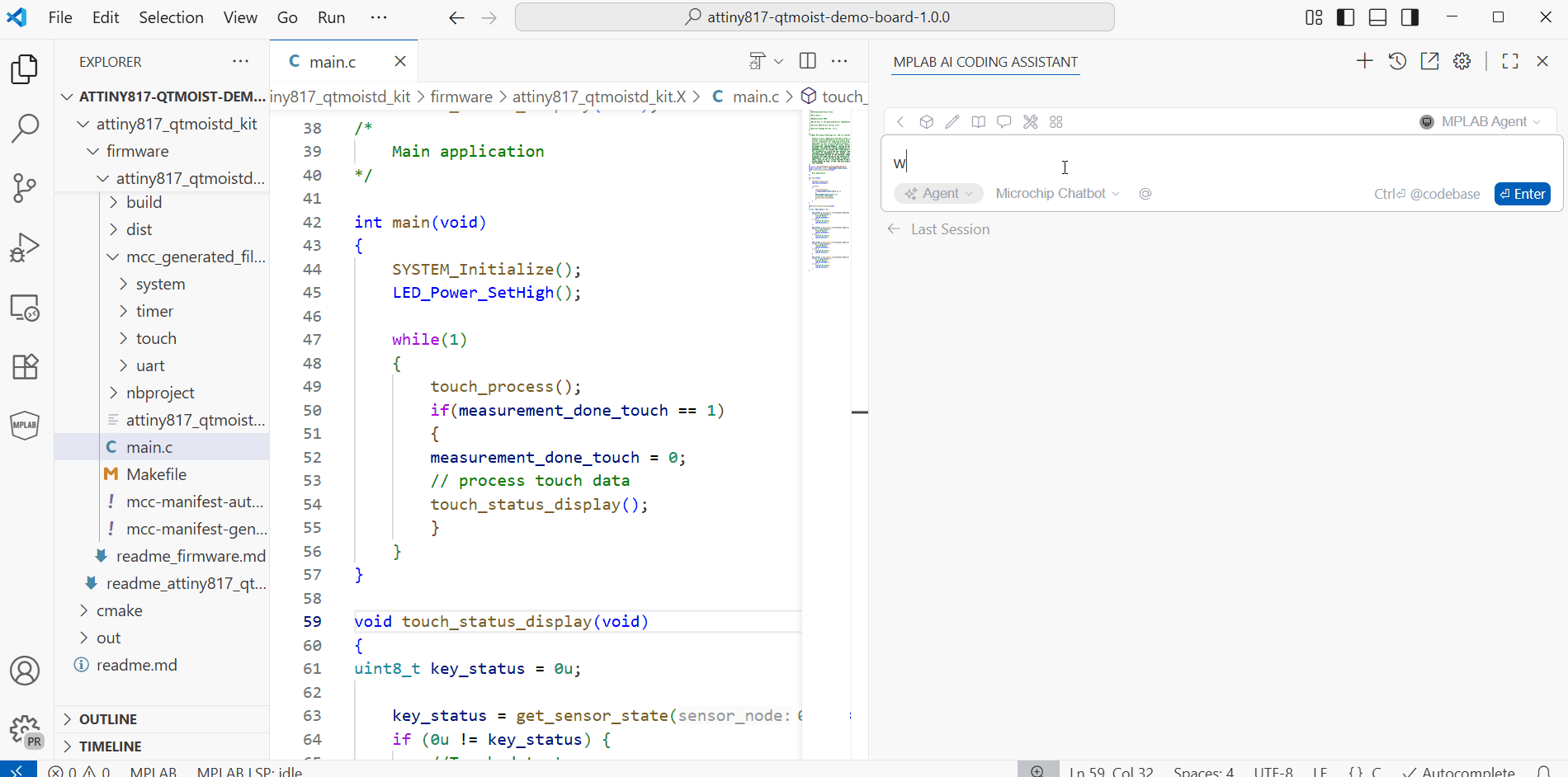Open the Run and Debug view

[x=25, y=247]
